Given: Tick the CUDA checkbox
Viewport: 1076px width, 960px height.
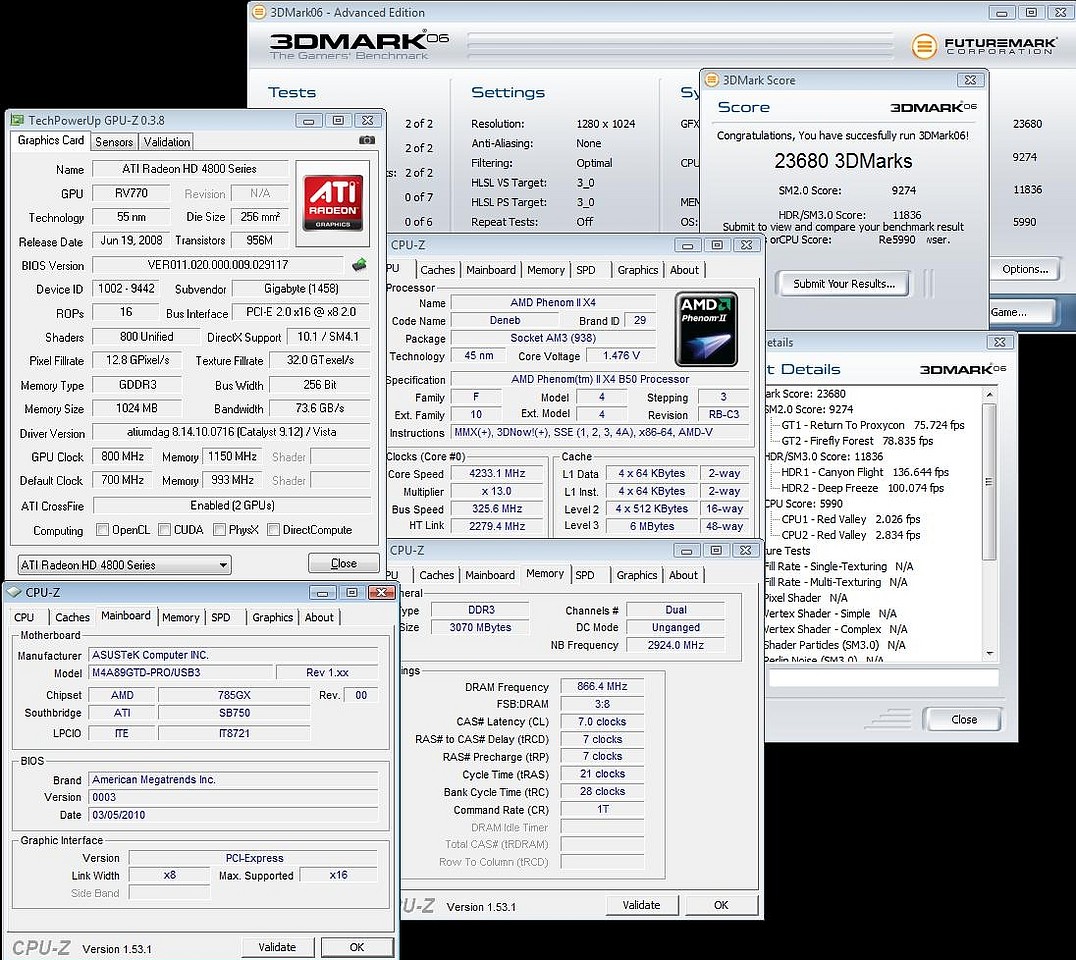Looking at the screenshot, I should tap(162, 530).
